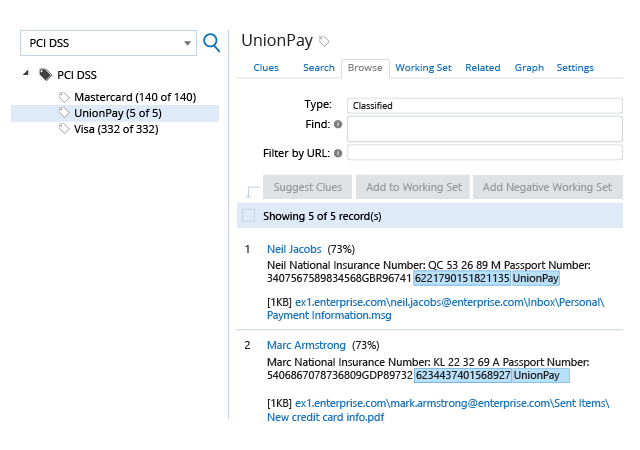Click the Showing 5 of 5 record(s) text
640x450 pixels.
(x=322, y=216)
